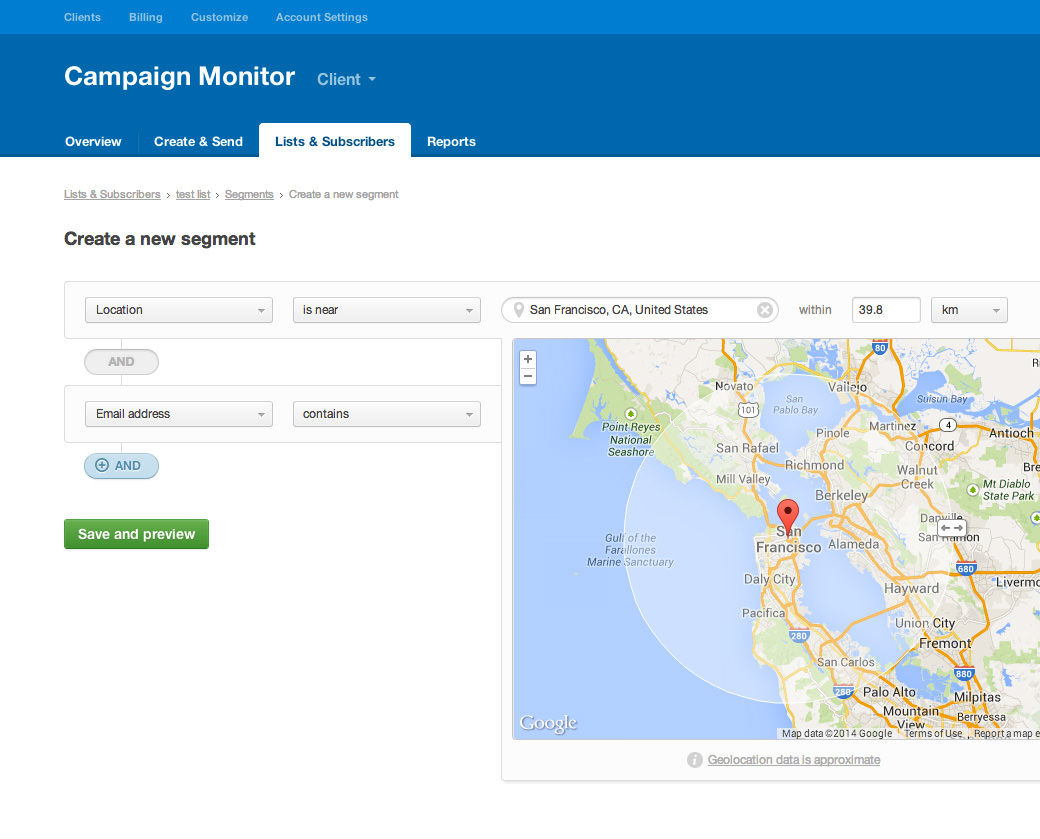Open the Billing menu
The image size is (1040, 839).
click(146, 17)
